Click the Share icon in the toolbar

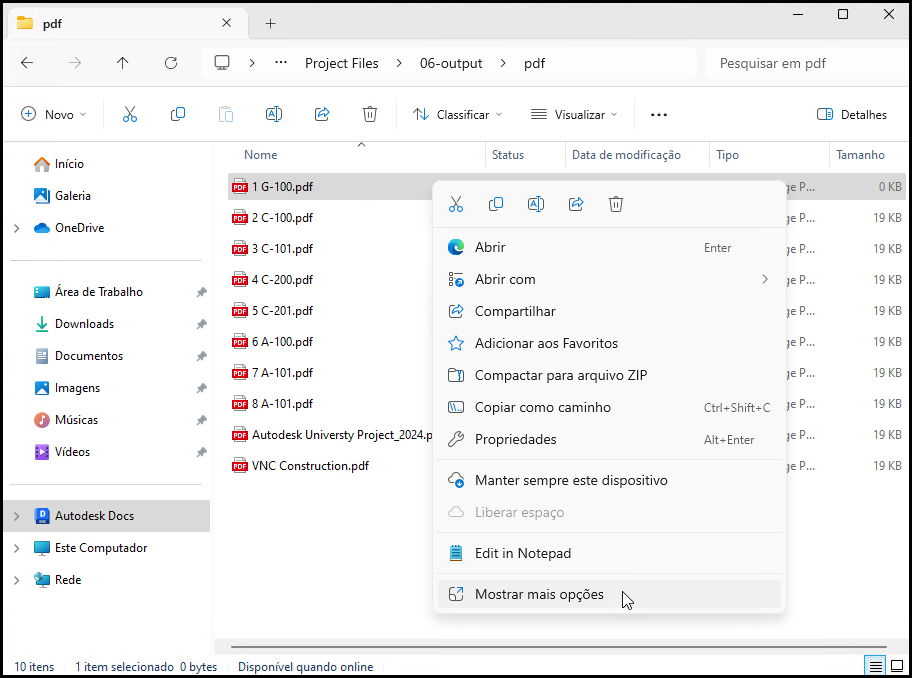click(x=322, y=115)
